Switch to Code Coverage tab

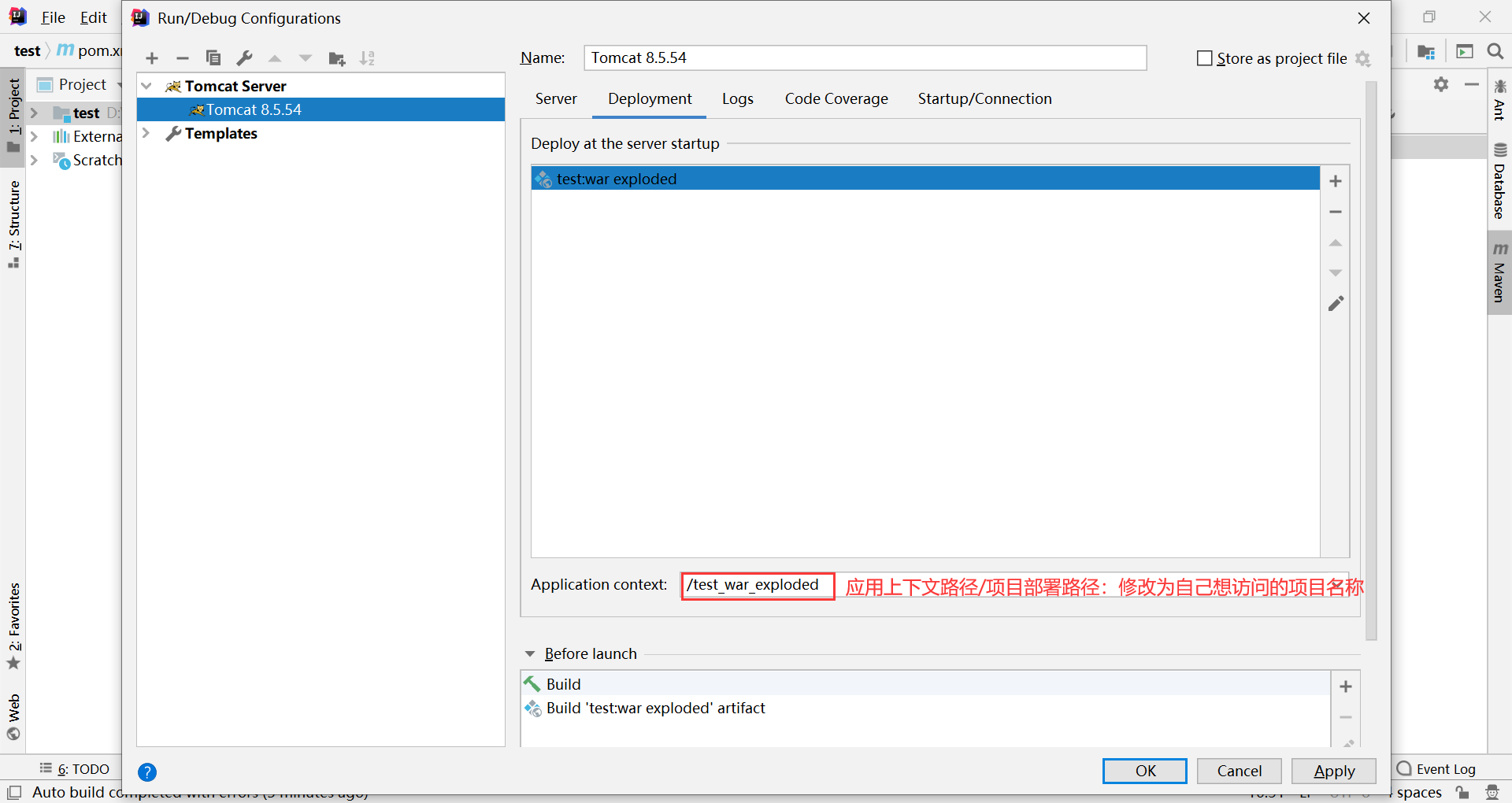(836, 98)
